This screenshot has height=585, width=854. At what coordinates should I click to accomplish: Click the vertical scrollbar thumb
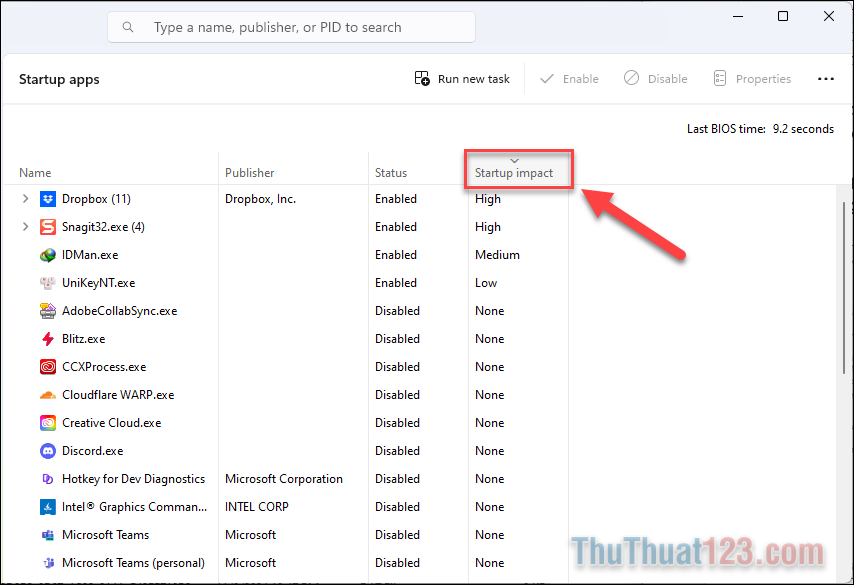pyautogui.click(x=844, y=288)
